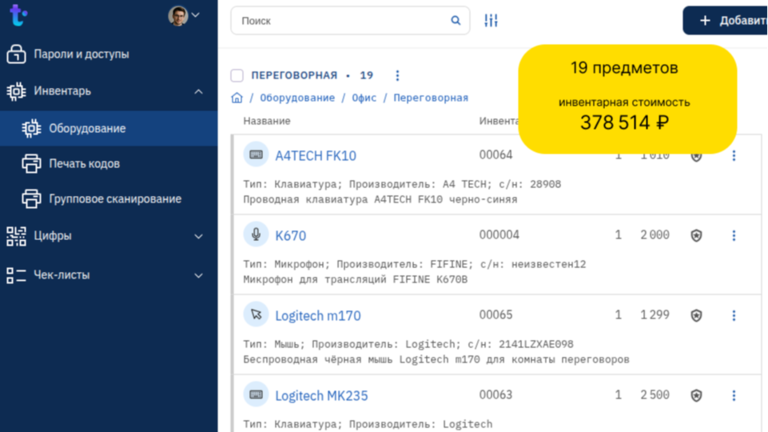Click the keyboard icon of Logitech MK235

[x=256, y=394]
